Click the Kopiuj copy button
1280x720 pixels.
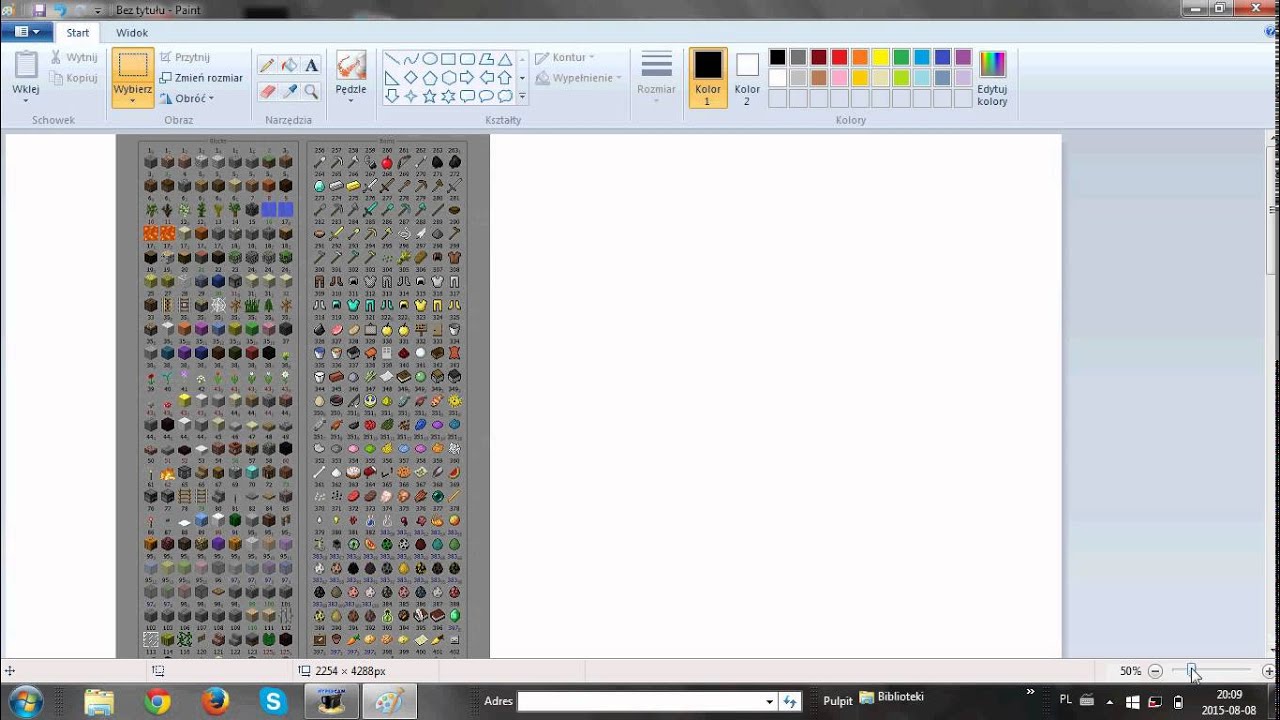tap(74, 78)
